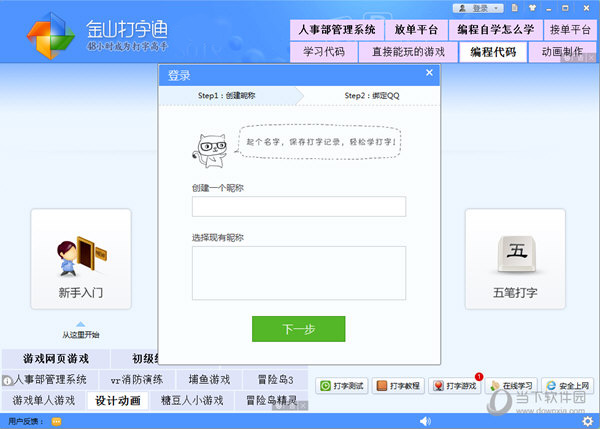The image size is (600, 429).
Task: Click the shirt skin icon in the title bar
Action: pos(532,8)
